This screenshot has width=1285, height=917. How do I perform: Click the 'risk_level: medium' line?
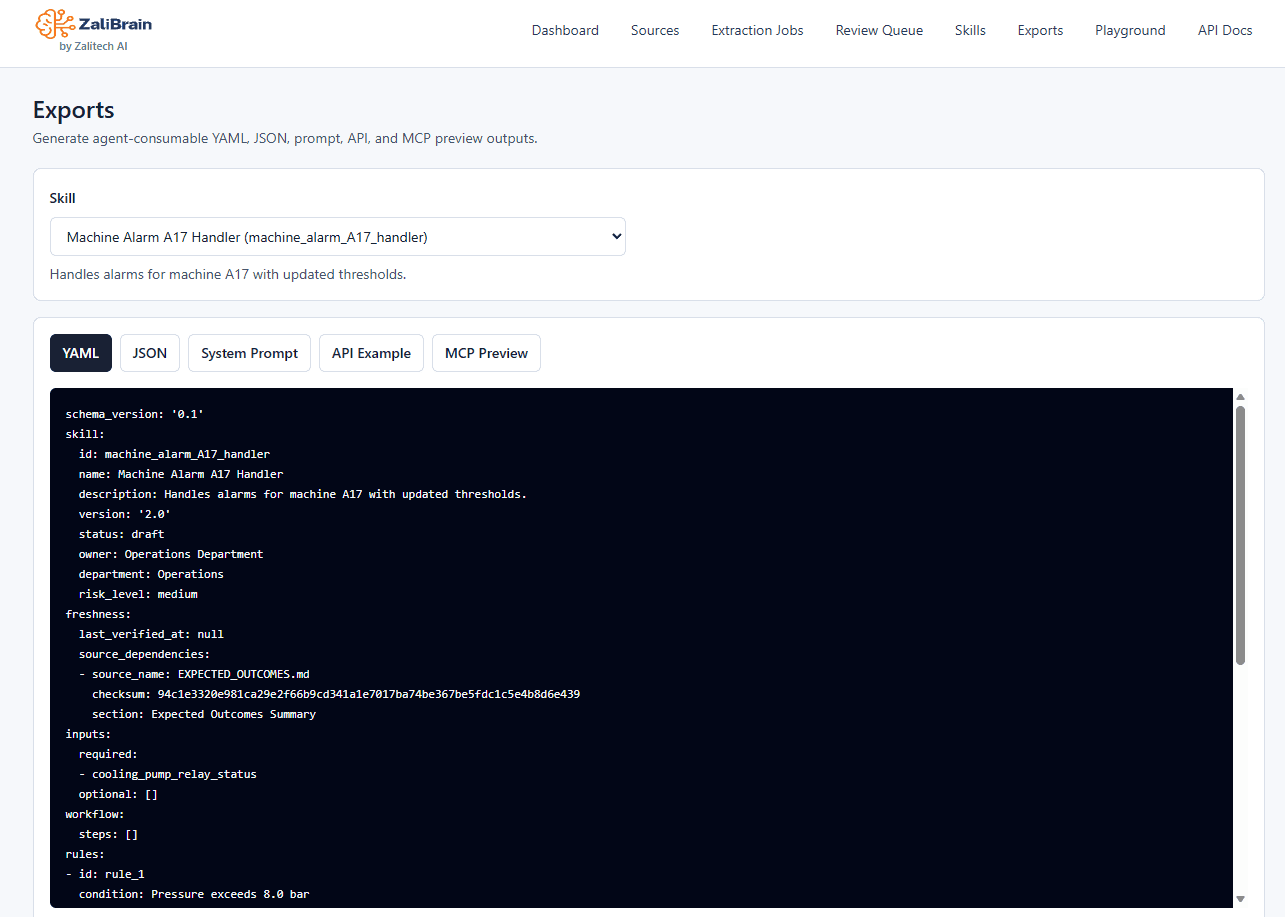coord(138,594)
